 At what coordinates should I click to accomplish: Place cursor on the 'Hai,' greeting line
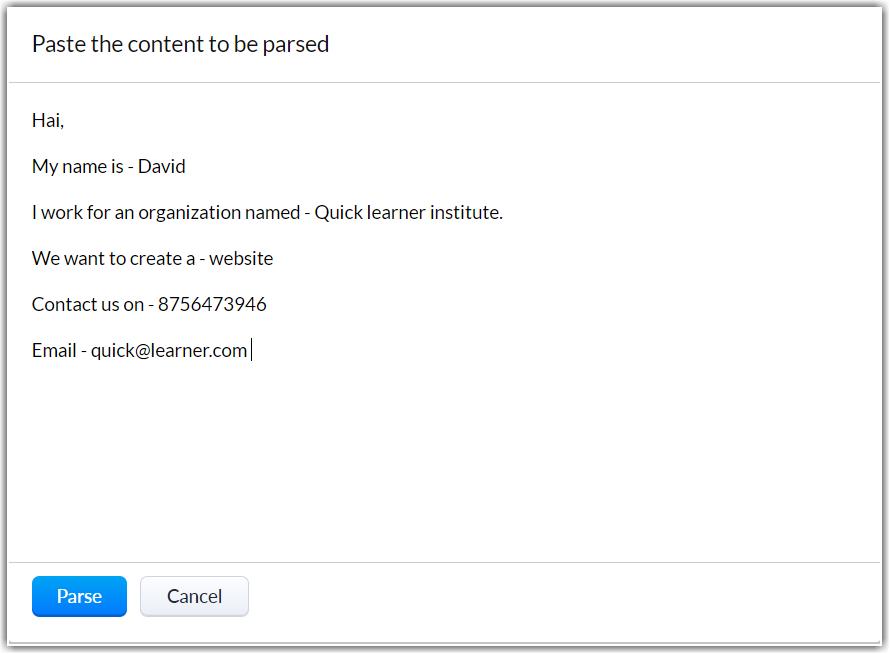click(x=47, y=121)
